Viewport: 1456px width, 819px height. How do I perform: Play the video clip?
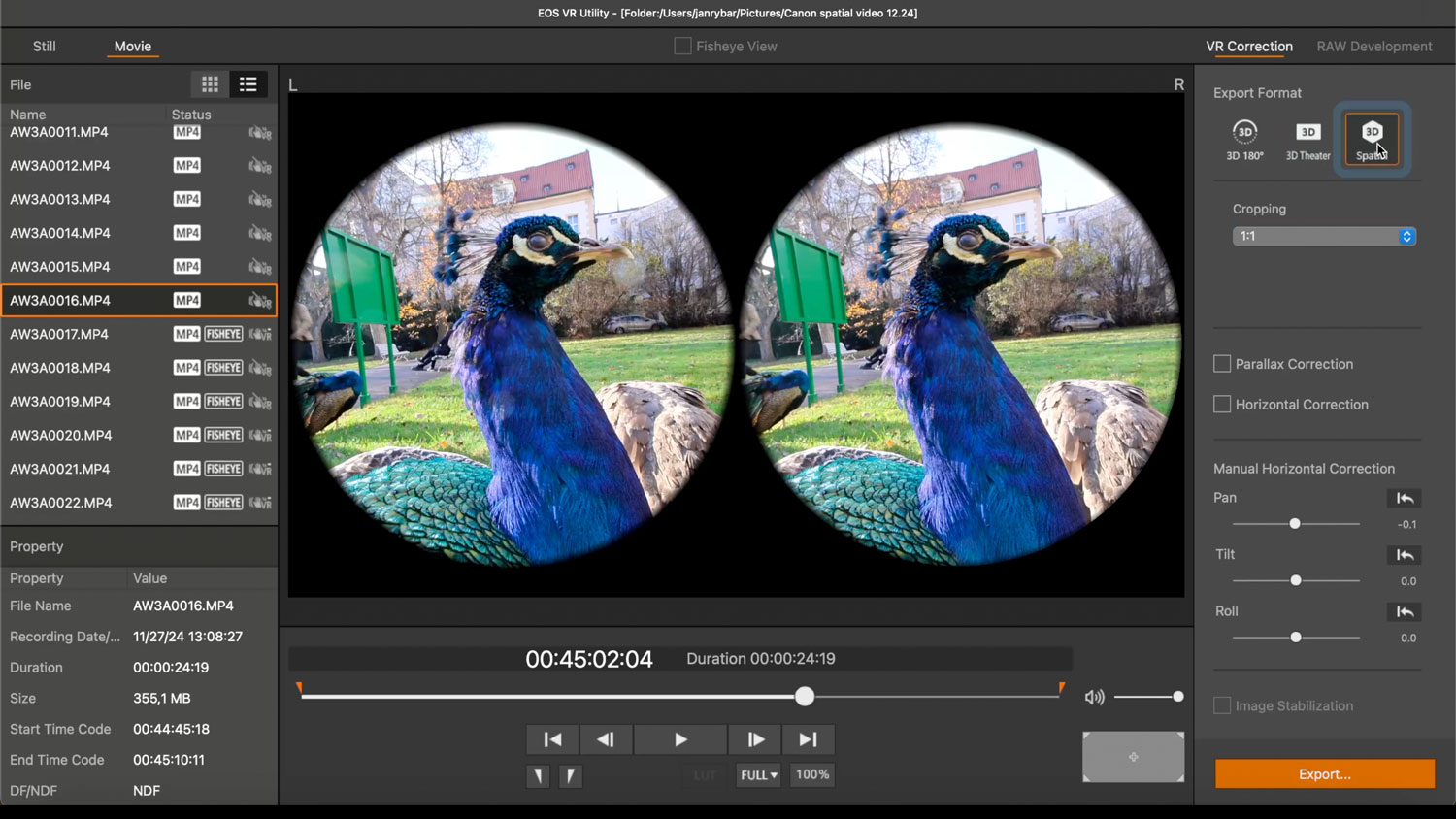679,739
